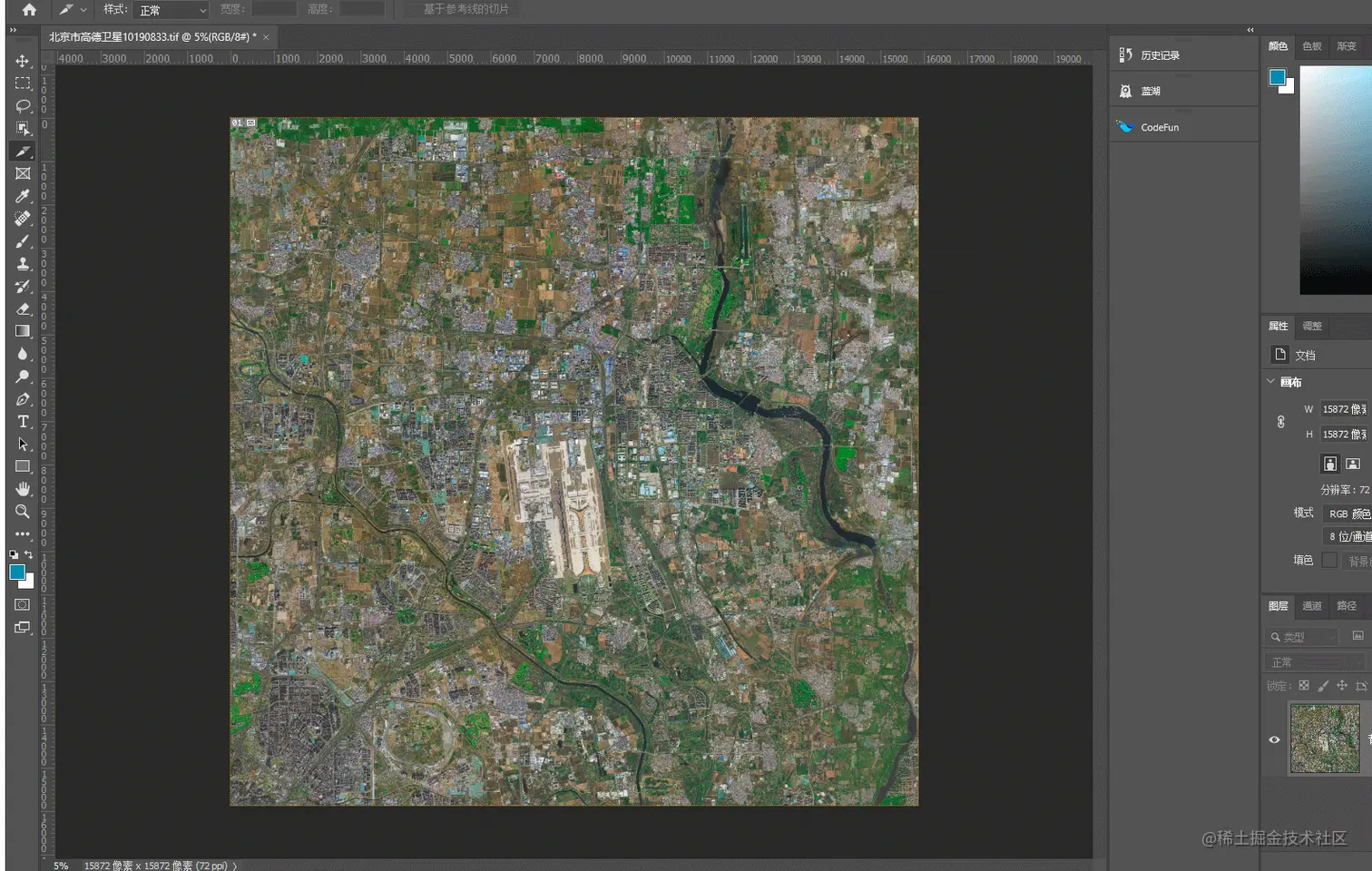Click Slices From Guides button
1372x871 pixels.
pyautogui.click(x=465, y=9)
